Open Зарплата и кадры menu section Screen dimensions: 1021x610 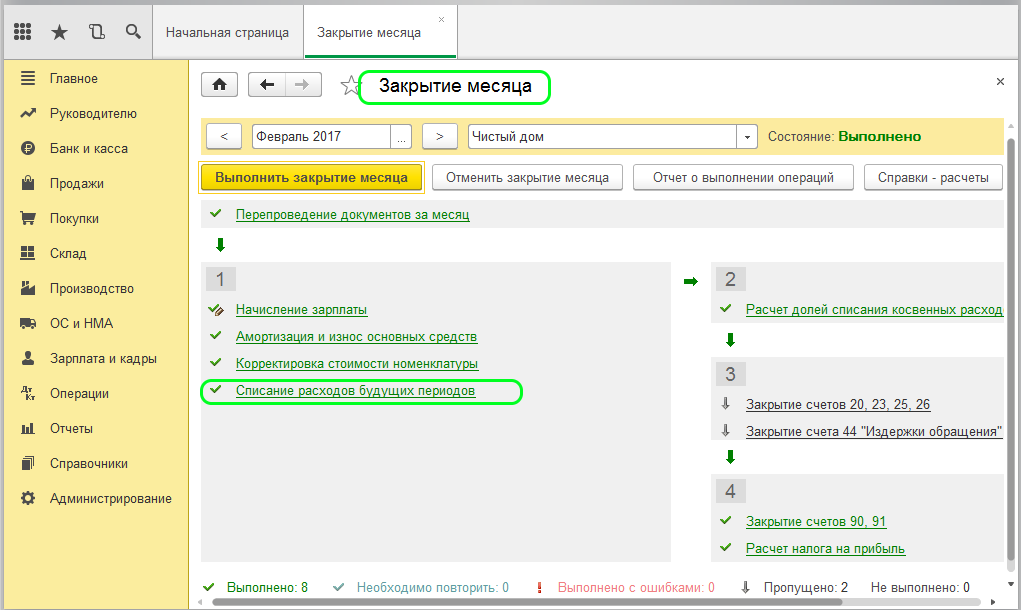[103, 358]
